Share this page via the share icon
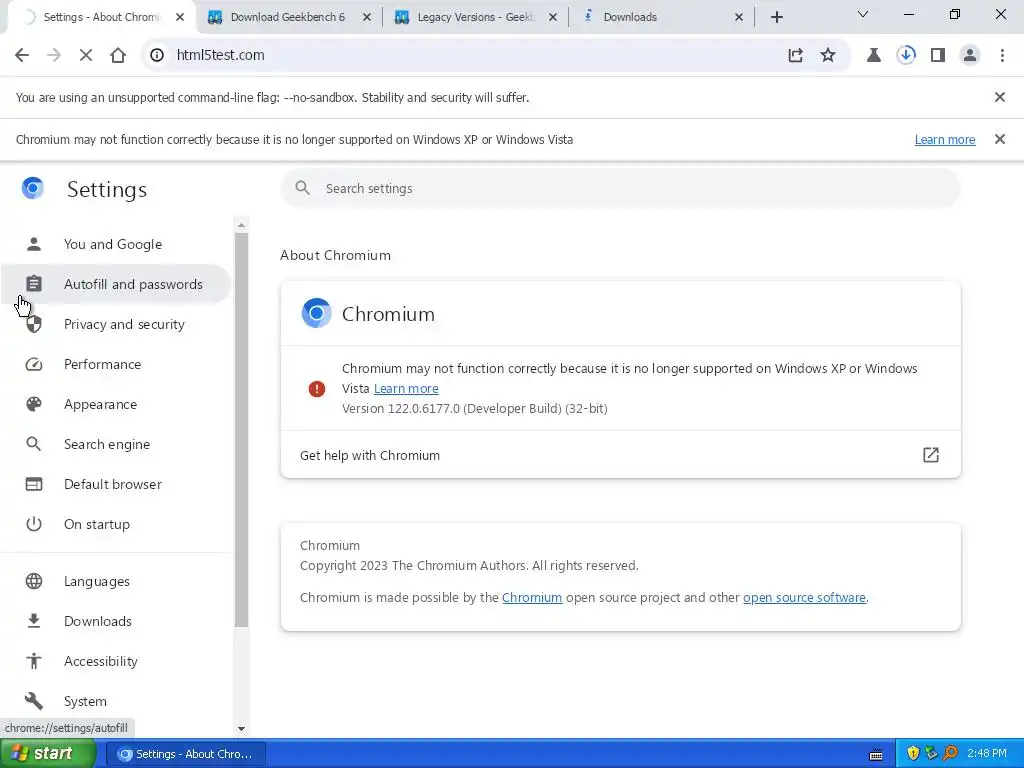The height and width of the screenshot is (768, 1024). 795,55
